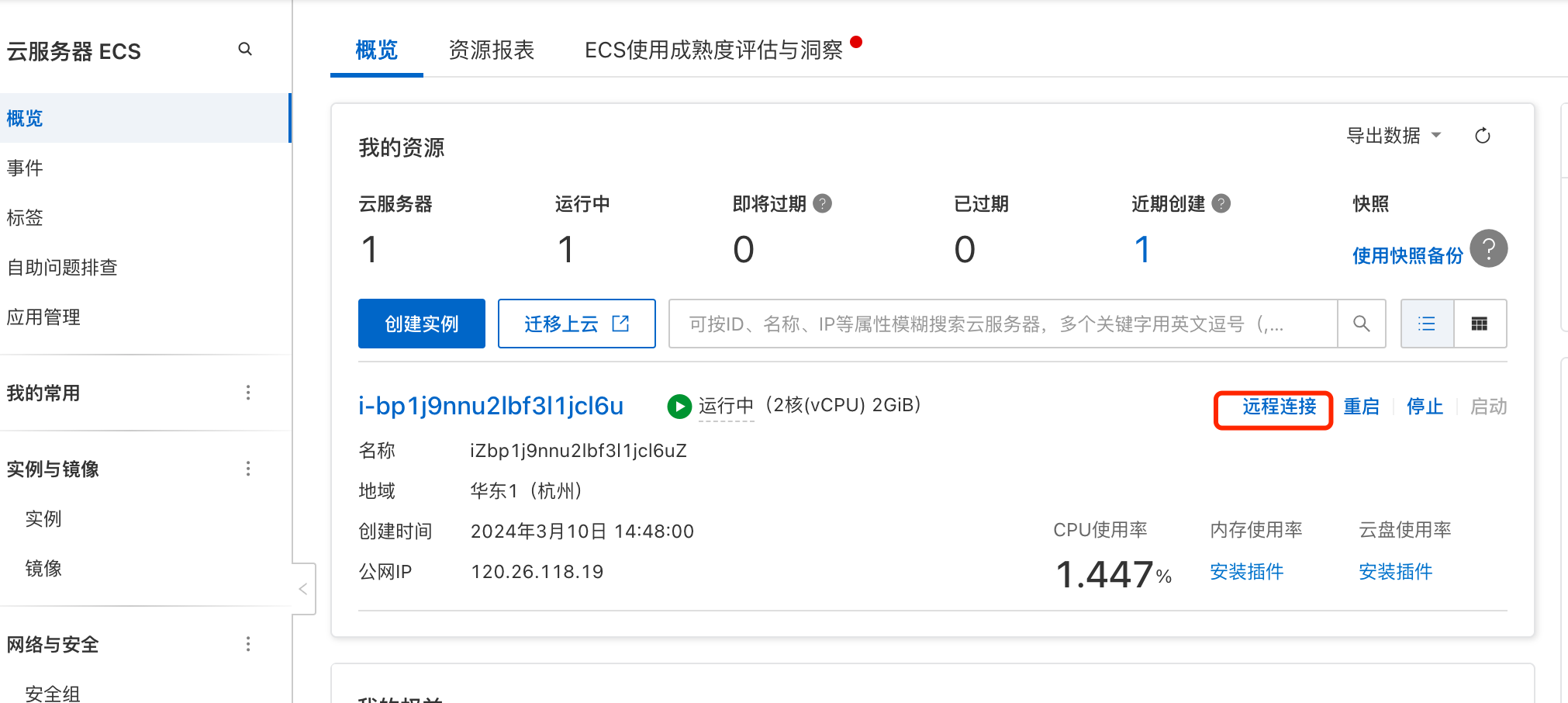Click the 重启 link
Screen dimensions: 1568x703
(x=1362, y=407)
